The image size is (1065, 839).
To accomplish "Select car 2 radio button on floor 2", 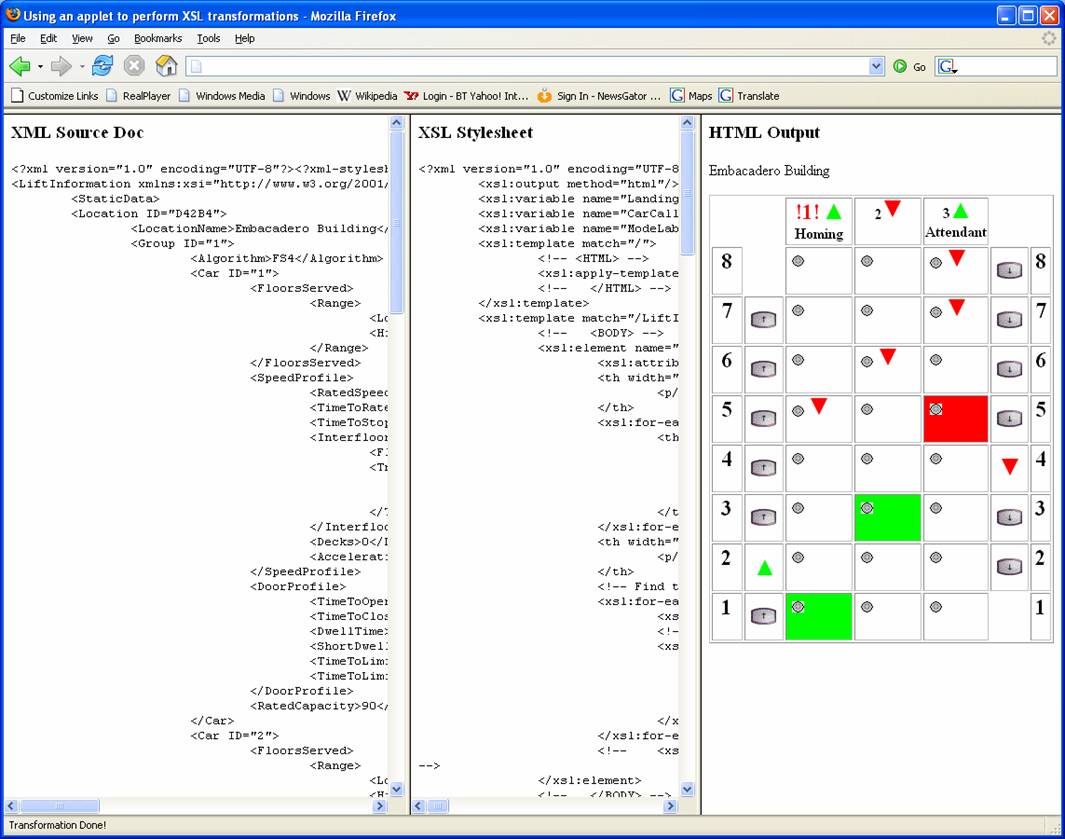I will [x=867, y=558].
